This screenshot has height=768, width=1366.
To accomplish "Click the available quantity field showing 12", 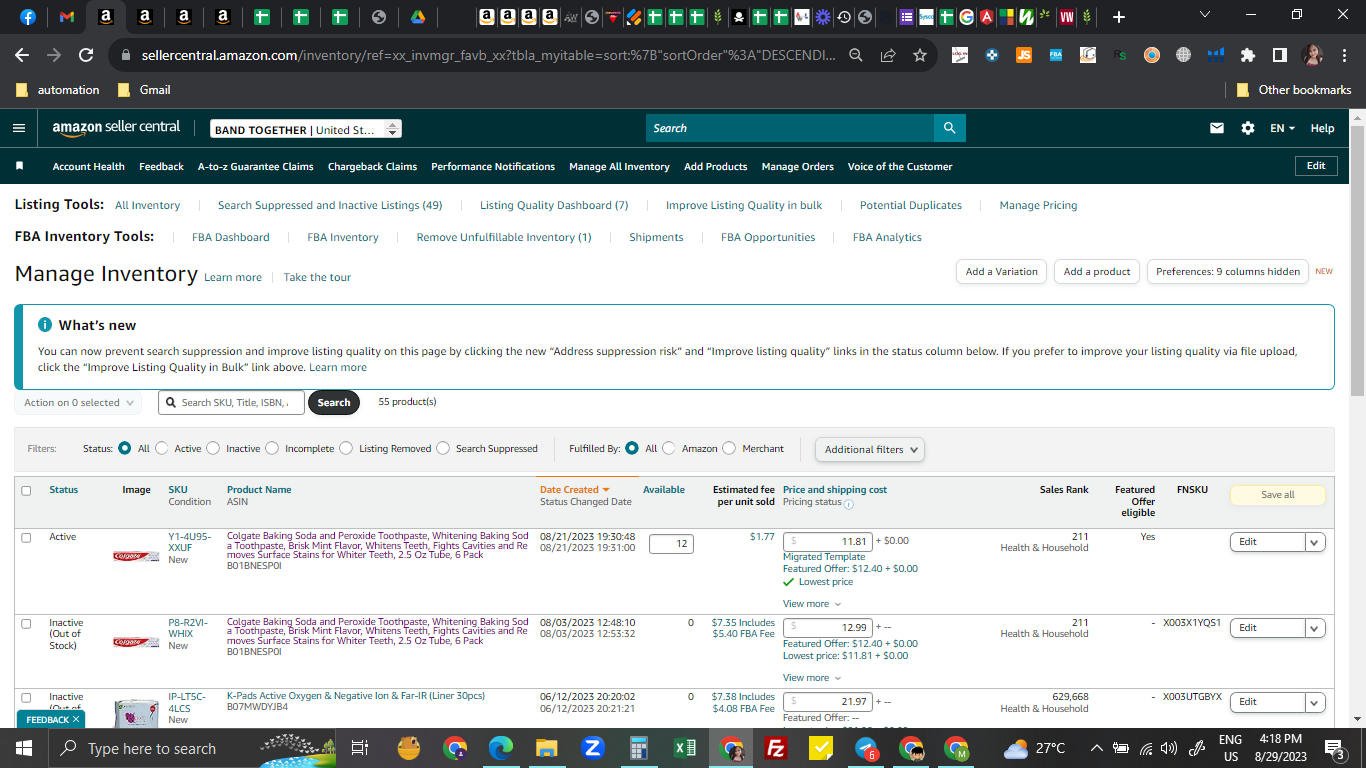I will (x=671, y=544).
